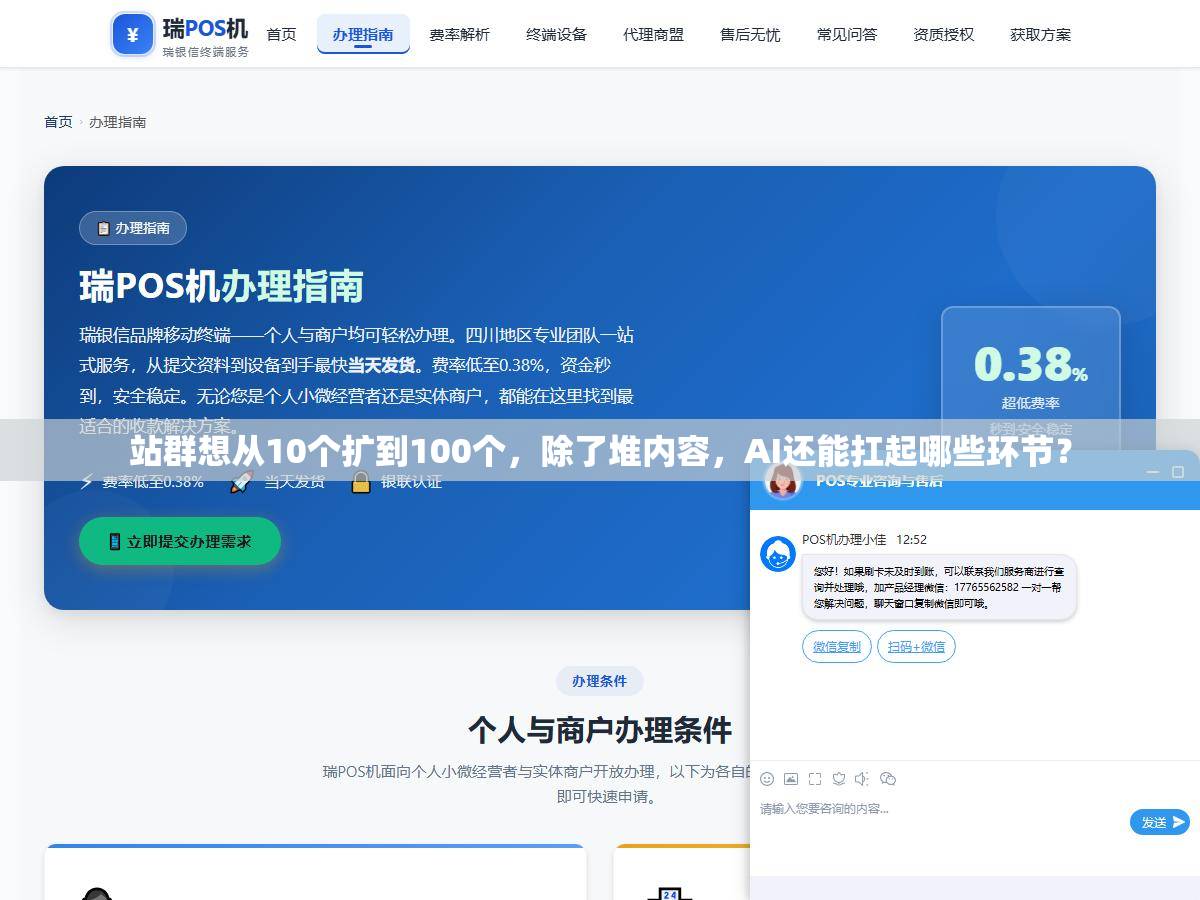The image size is (1200, 900).
Task: Click the rating icon in chat toolbar
Action: (x=839, y=779)
